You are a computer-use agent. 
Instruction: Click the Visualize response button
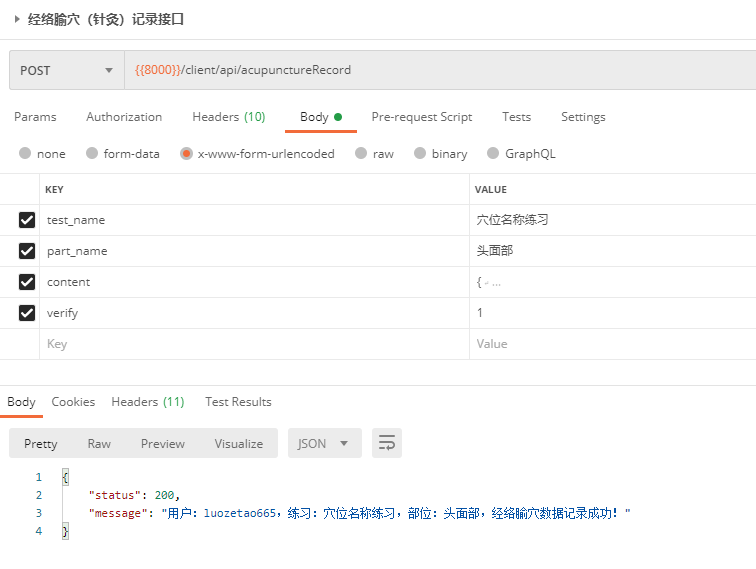[x=238, y=443]
